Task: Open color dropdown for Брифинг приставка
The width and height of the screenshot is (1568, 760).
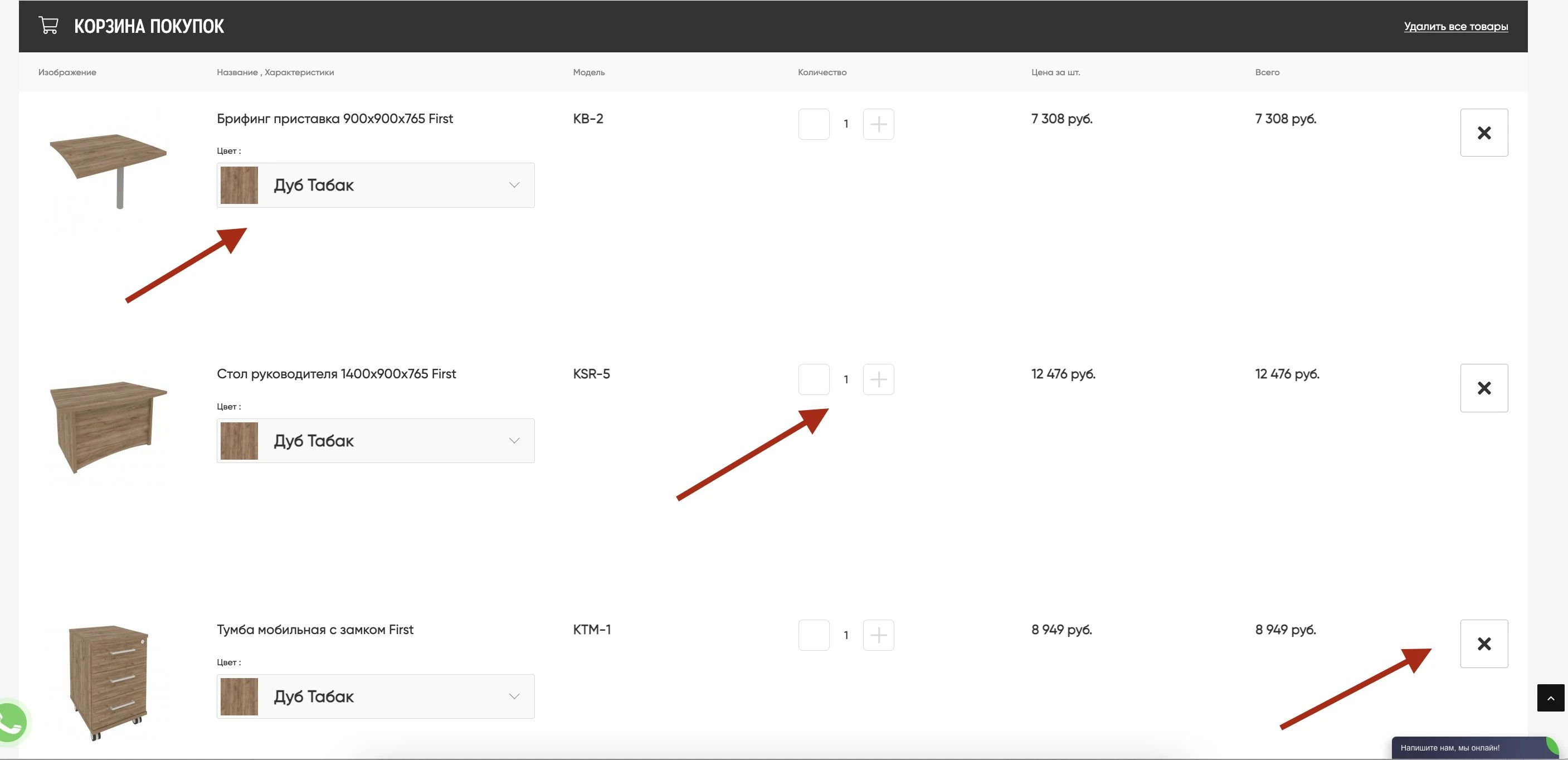Action: coord(376,185)
